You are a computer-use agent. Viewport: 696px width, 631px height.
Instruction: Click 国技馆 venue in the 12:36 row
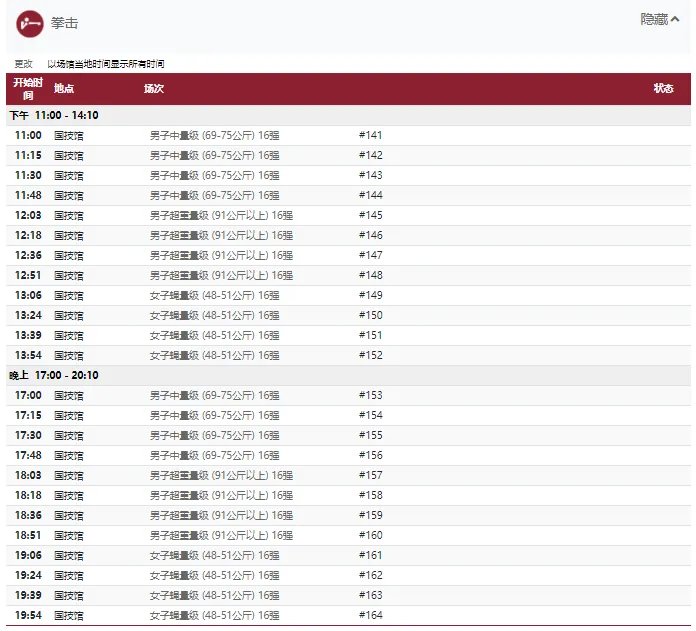click(x=68, y=255)
